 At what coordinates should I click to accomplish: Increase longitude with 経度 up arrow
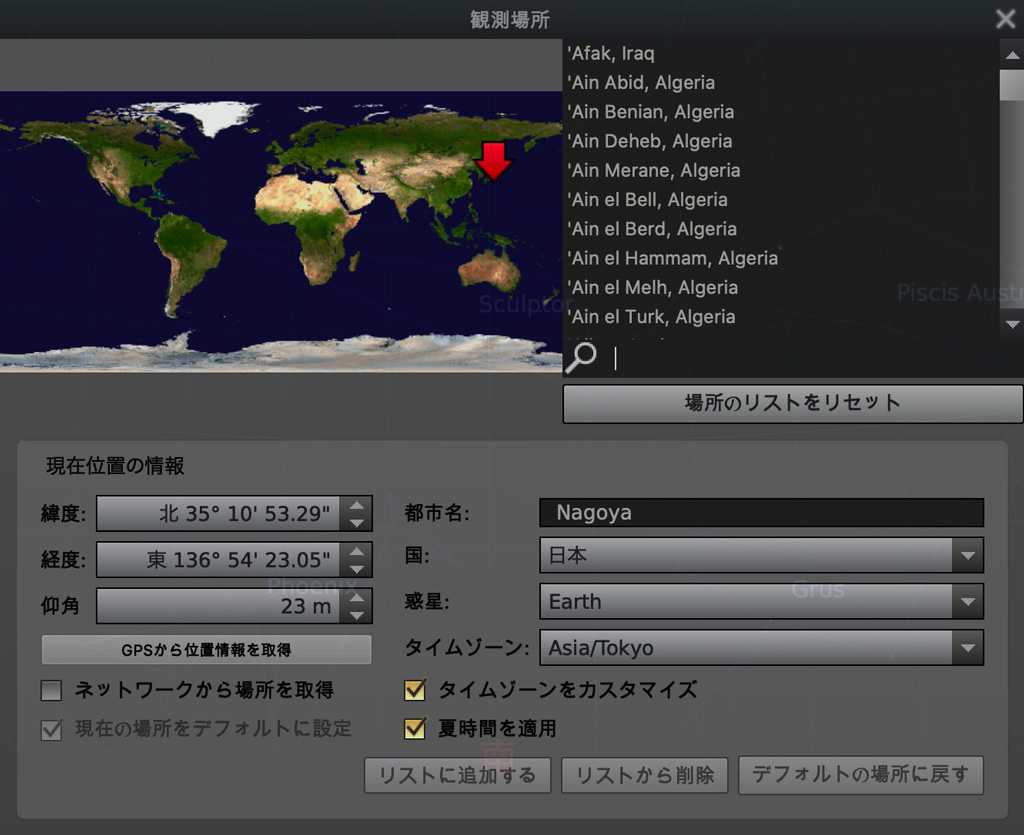(x=357, y=551)
